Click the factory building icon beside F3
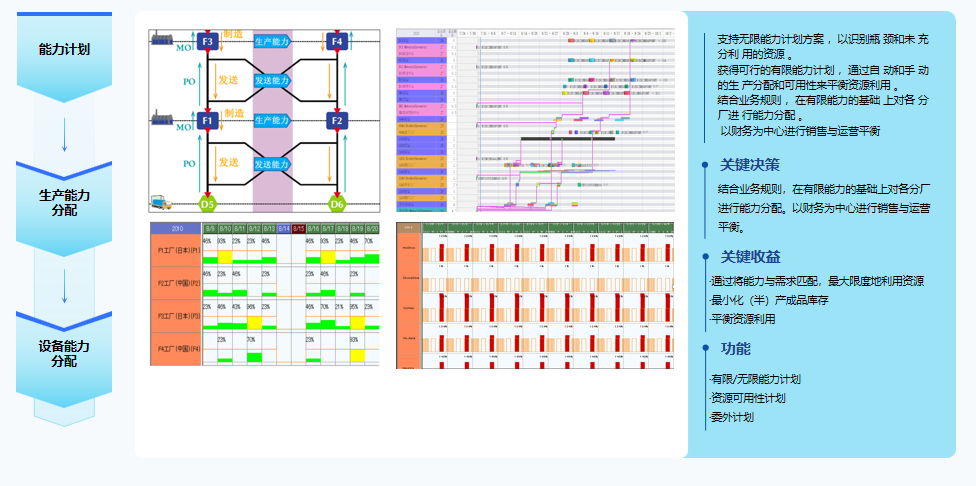 (x=163, y=38)
